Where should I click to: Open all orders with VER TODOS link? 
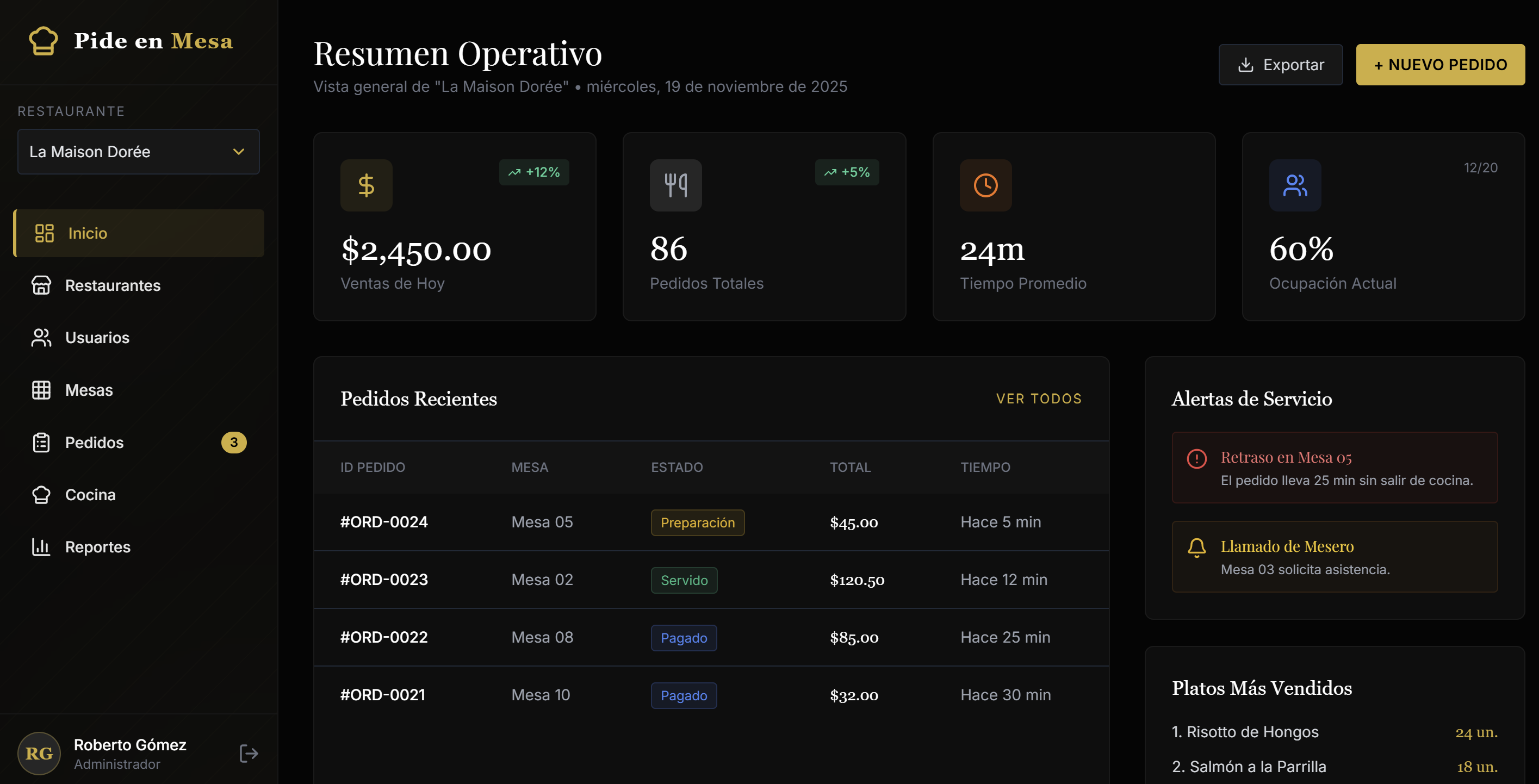pyautogui.click(x=1039, y=399)
